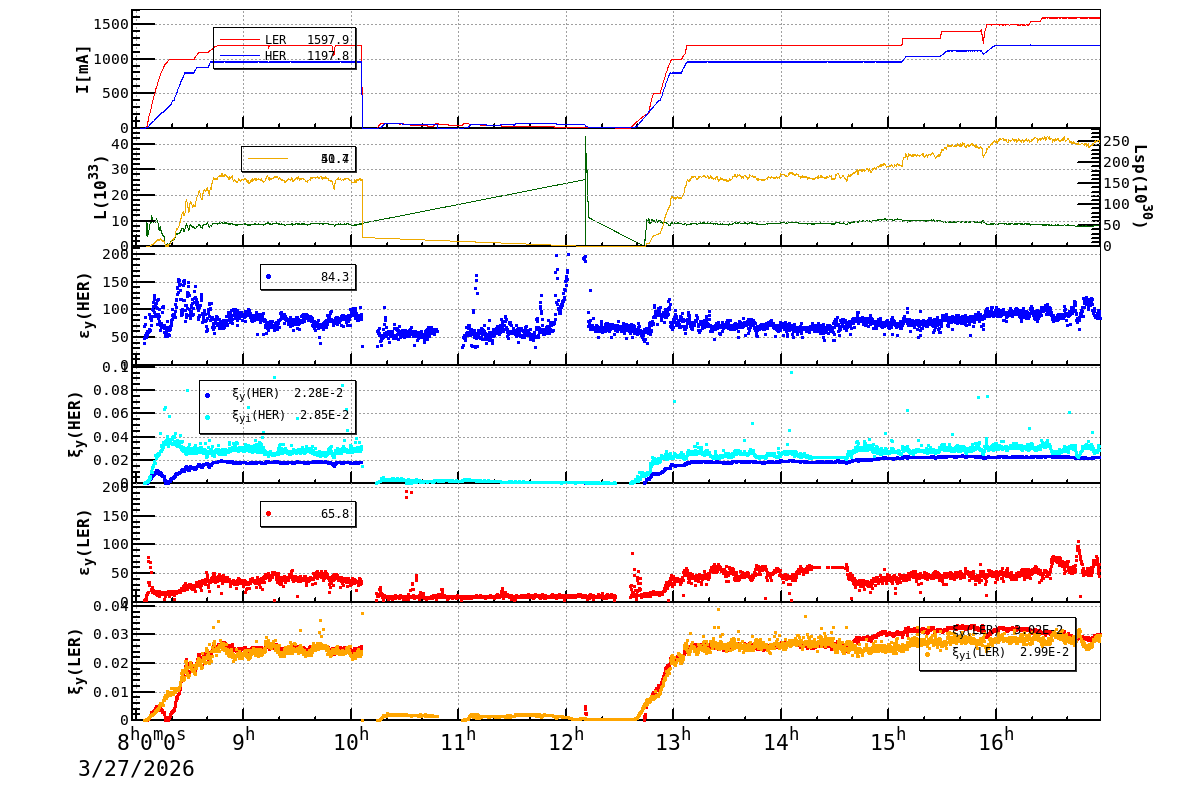The image size is (1200, 798).
Task: Click the 500 tick on current axis
Action: 115,93
